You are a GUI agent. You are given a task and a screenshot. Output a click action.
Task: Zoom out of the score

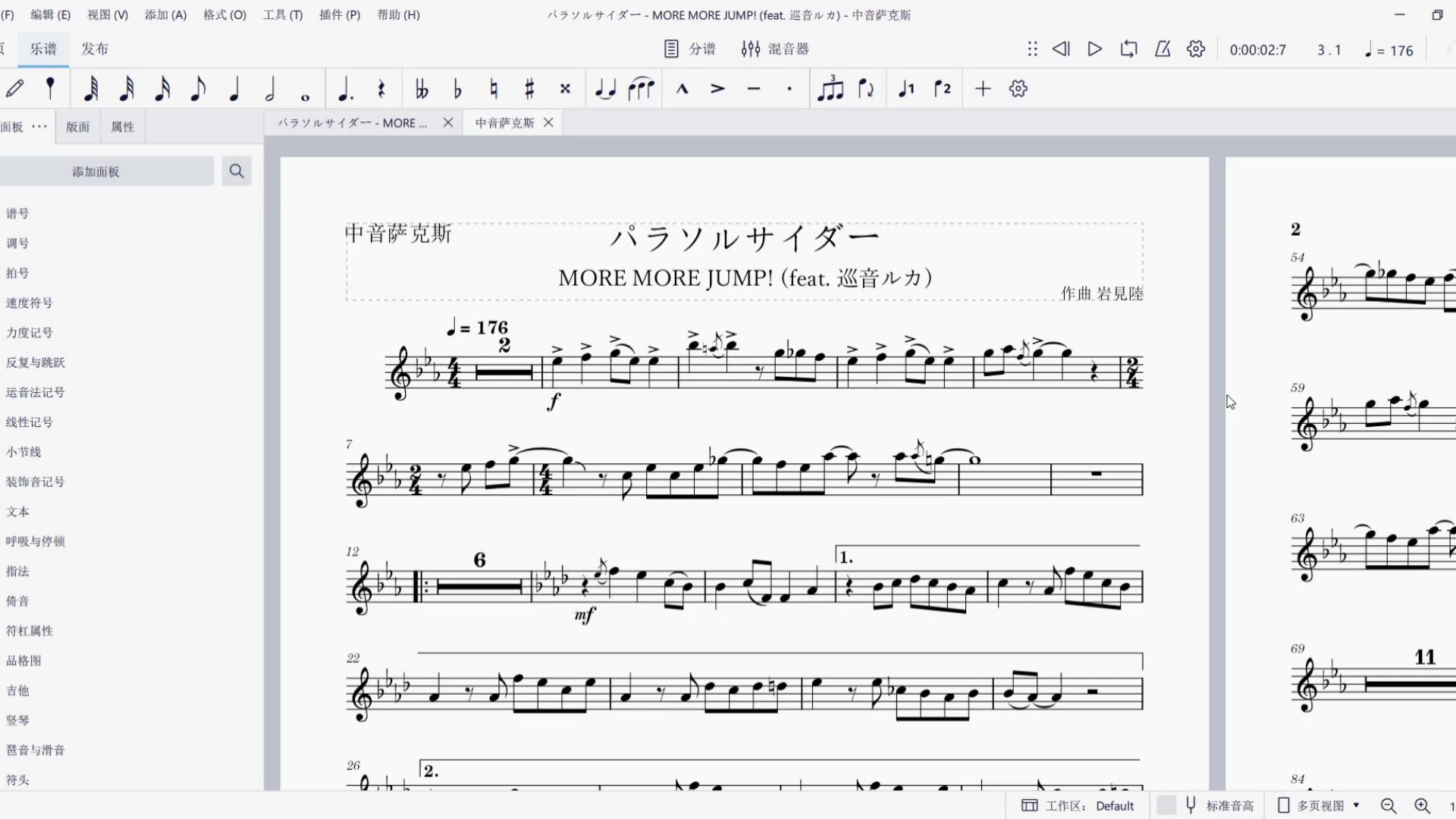coord(1389,805)
